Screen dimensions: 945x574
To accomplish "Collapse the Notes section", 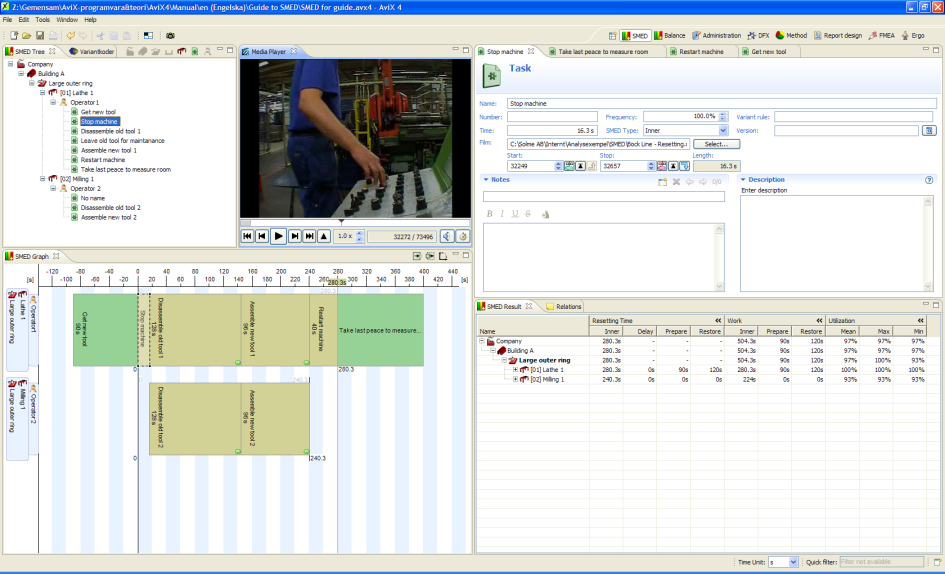I will tap(485, 180).
